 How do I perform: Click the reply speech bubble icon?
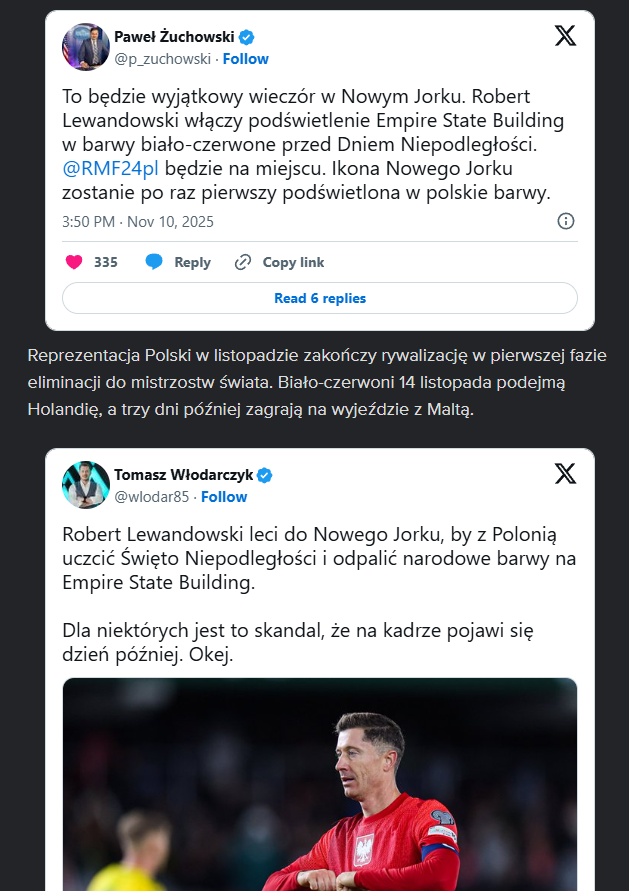tap(154, 262)
